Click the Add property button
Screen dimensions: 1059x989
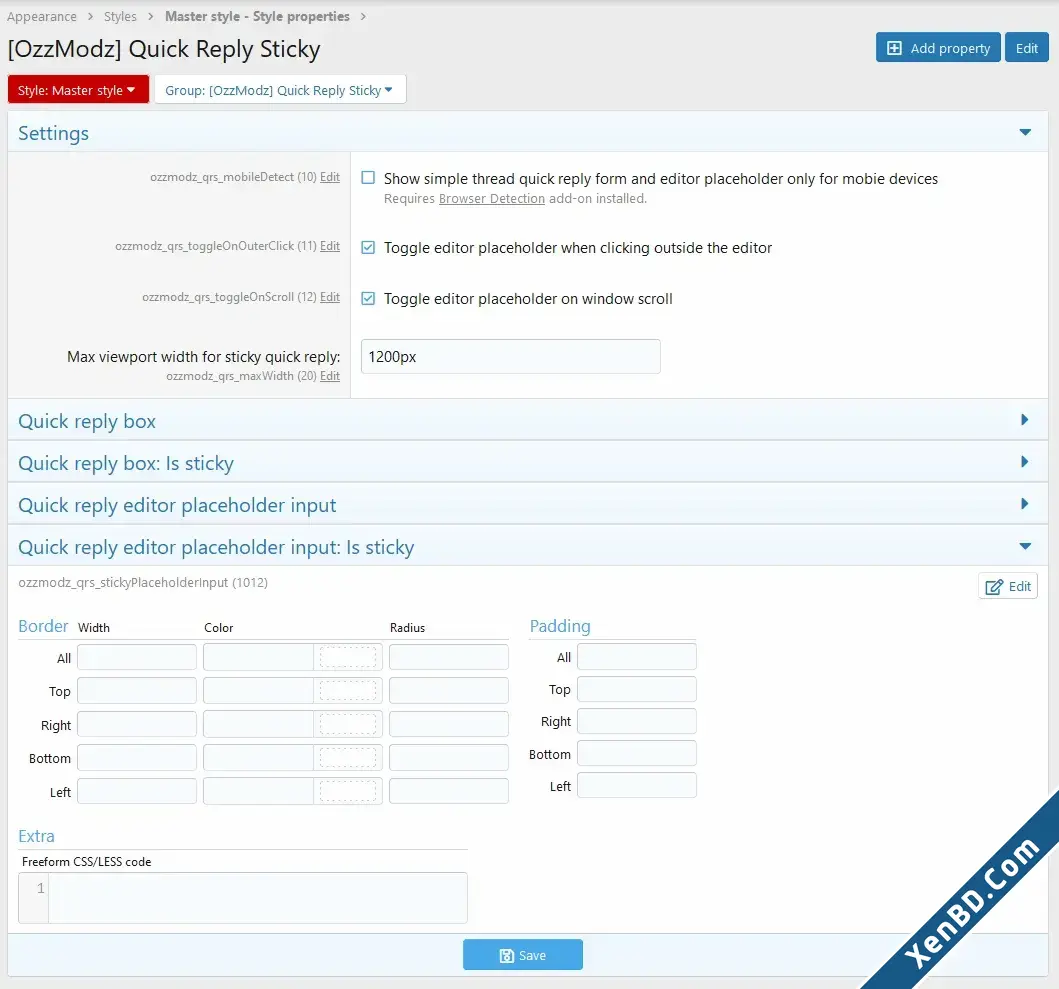pos(937,48)
